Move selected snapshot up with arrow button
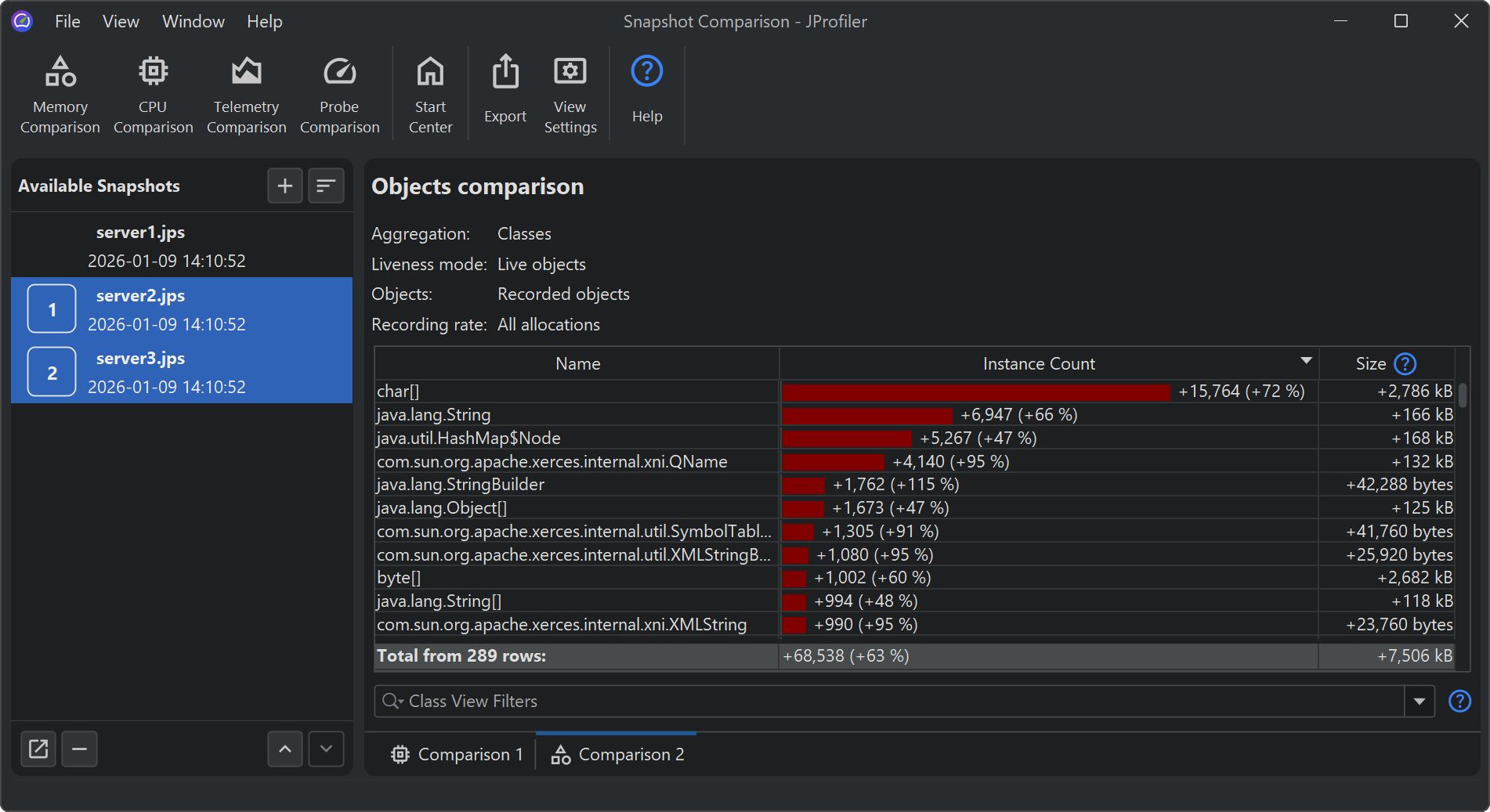This screenshot has width=1490, height=812. tap(285, 749)
